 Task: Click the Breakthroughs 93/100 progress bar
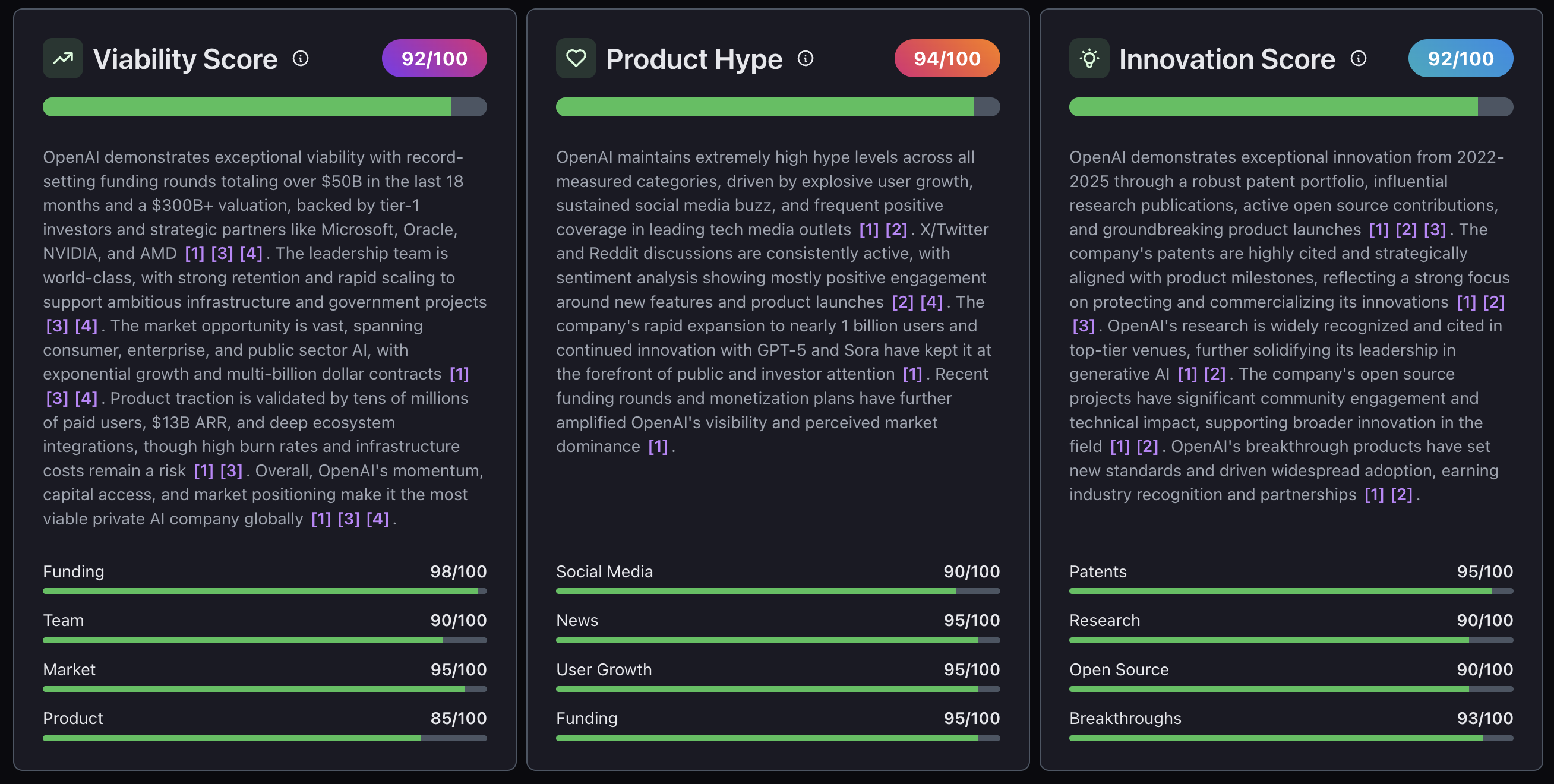[1290, 738]
